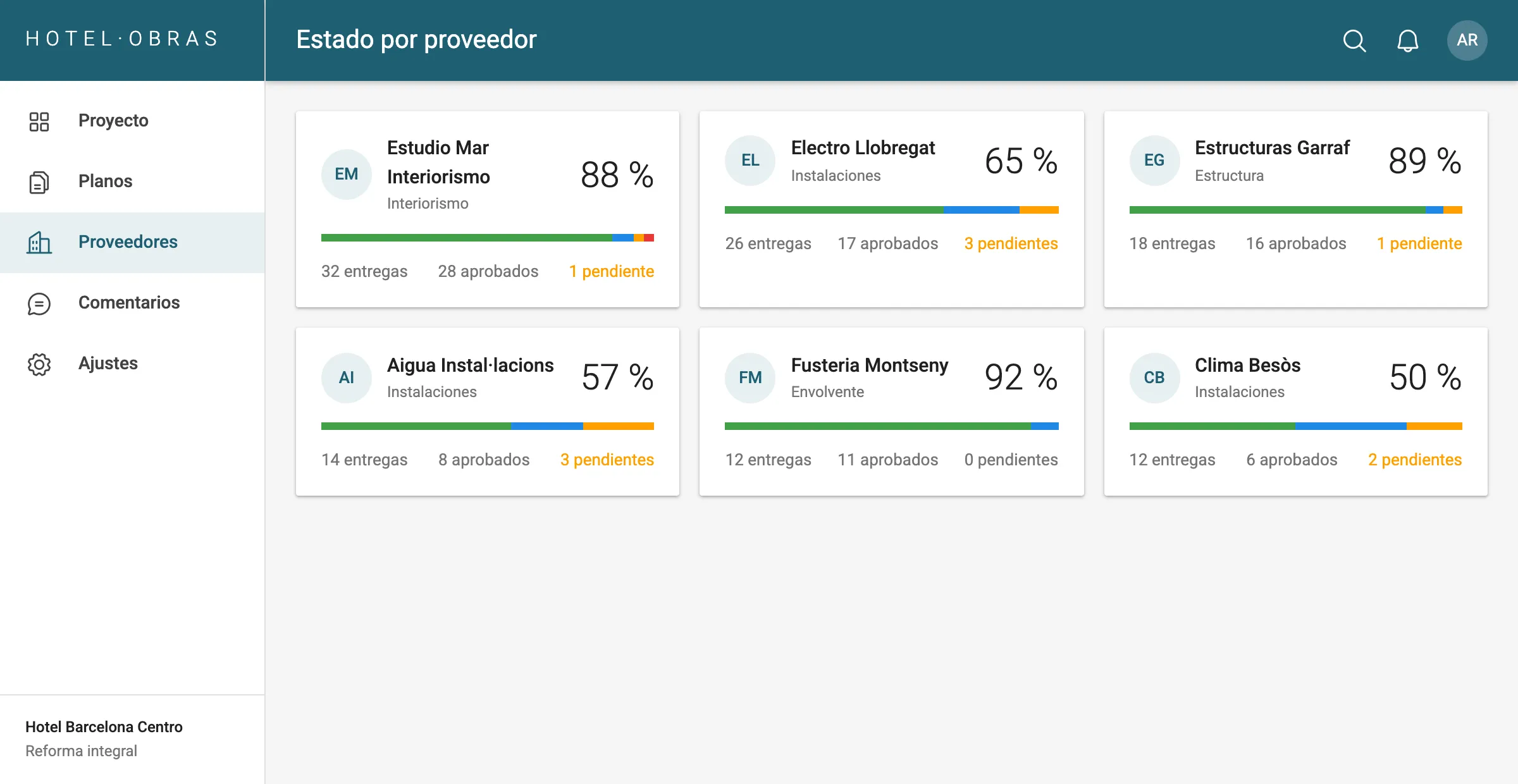Click the EM avatar for Estudio Mar
This screenshot has height=784, width=1518.
(346, 175)
